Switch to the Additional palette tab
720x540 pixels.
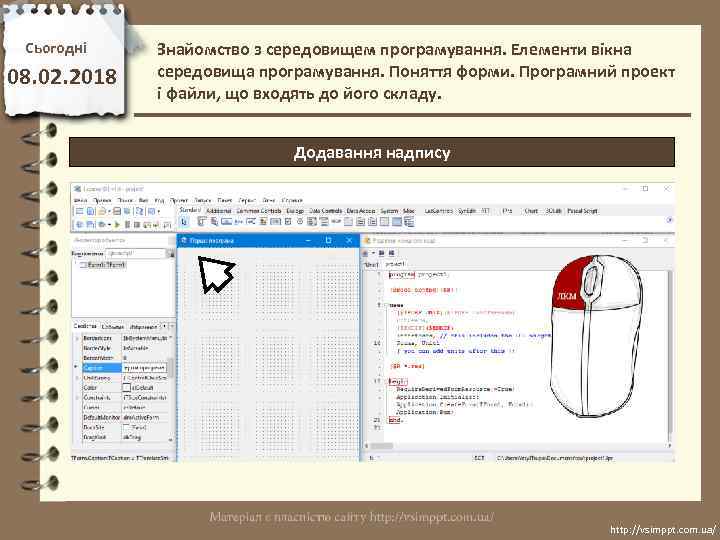point(219,211)
